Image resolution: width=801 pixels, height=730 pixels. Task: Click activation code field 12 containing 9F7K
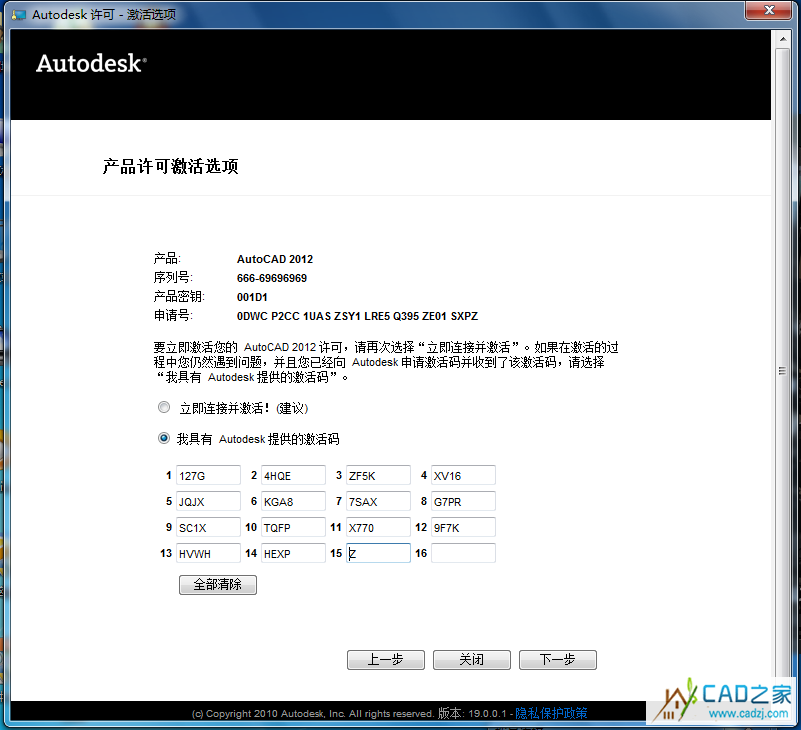pyautogui.click(x=463, y=527)
